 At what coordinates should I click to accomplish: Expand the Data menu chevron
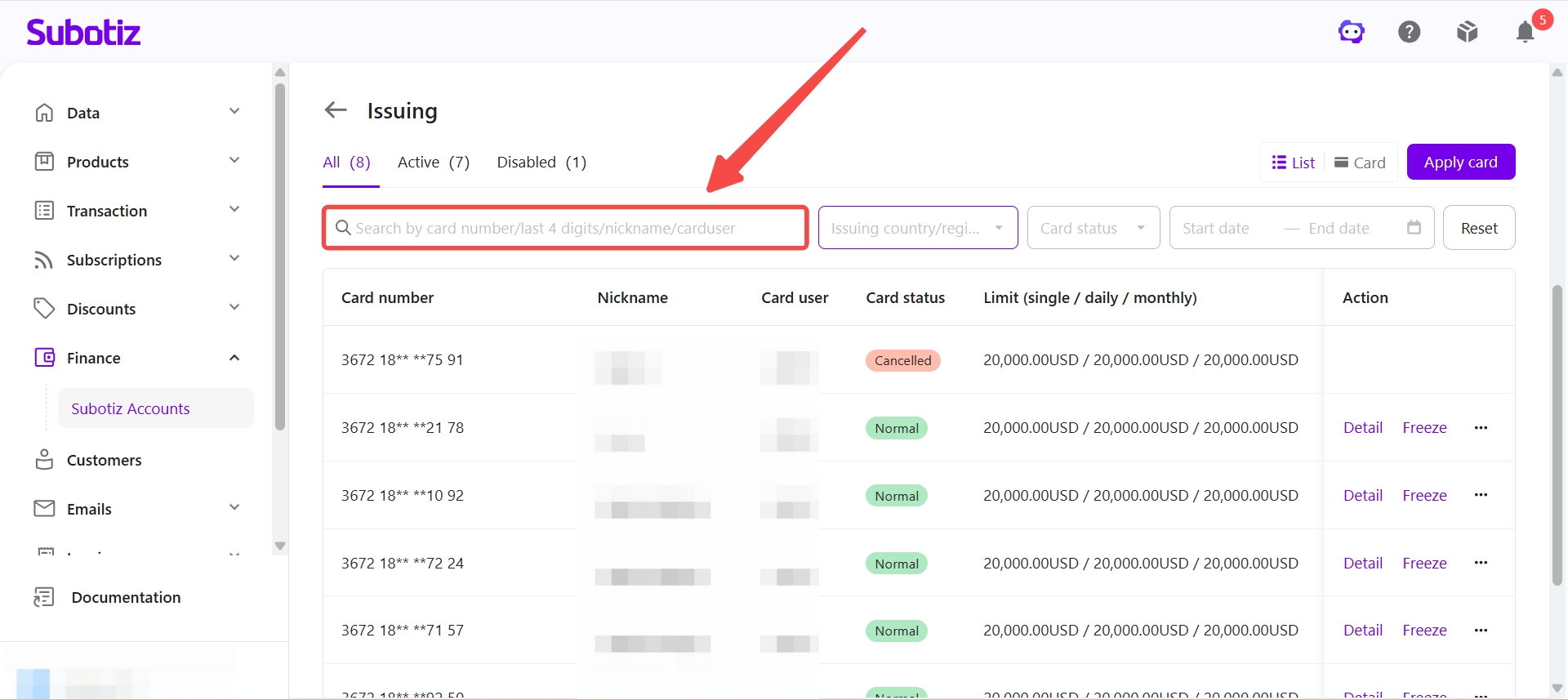click(x=234, y=111)
